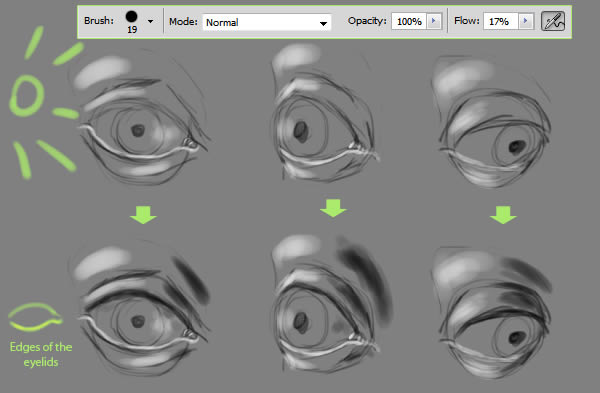The height and width of the screenshot is (393, 600).
Task: Expand the Opacity slider arrow
Action: pyautogui.click(x=434, y=21)
